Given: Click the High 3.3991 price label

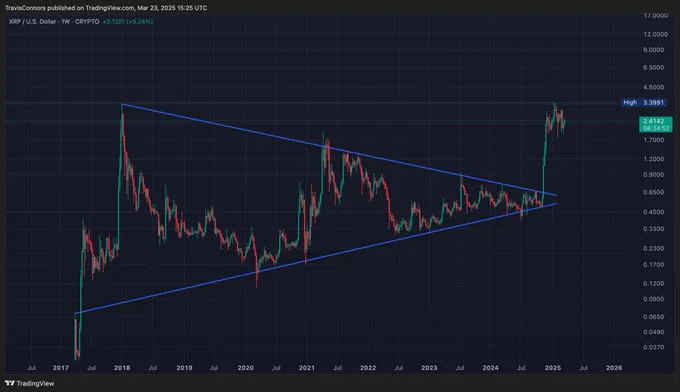Looking at the screenshot, I should 644,102.
